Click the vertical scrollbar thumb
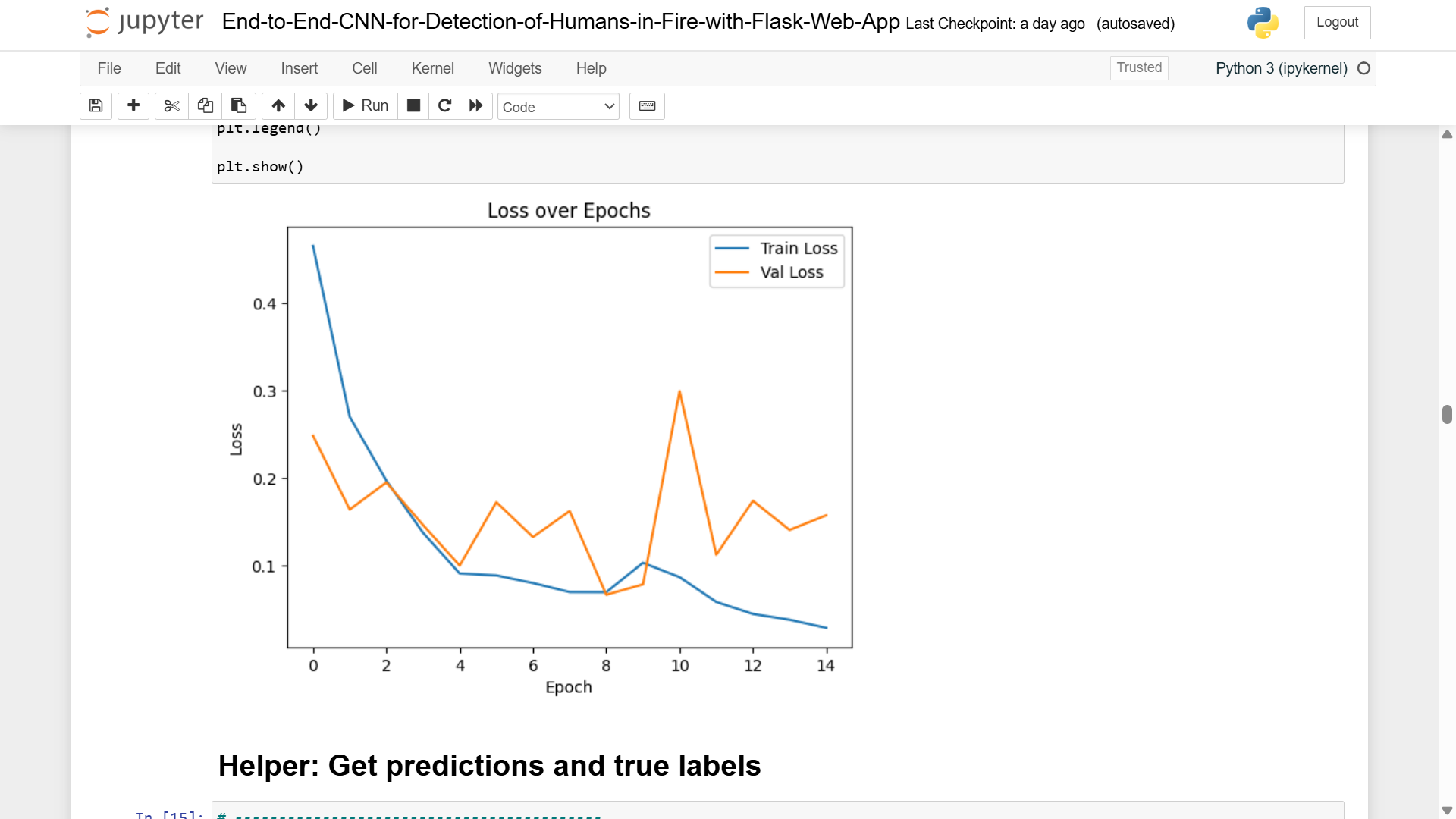Image resolution: width=1456 pixels, height=819 pixels. [x=1447, y=414]
